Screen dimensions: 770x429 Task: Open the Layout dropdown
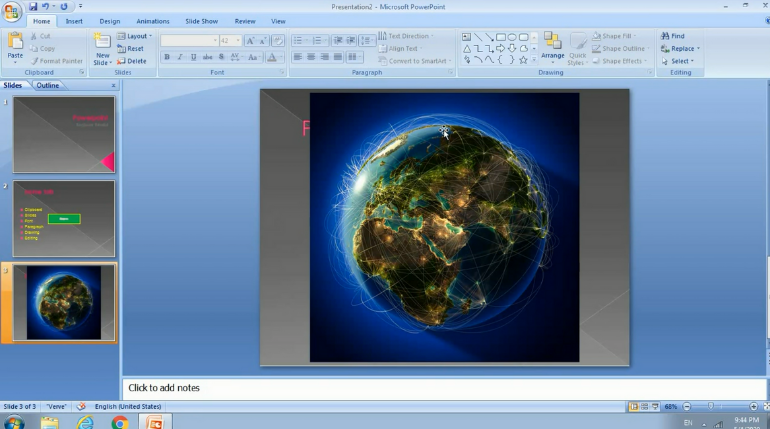136,36
